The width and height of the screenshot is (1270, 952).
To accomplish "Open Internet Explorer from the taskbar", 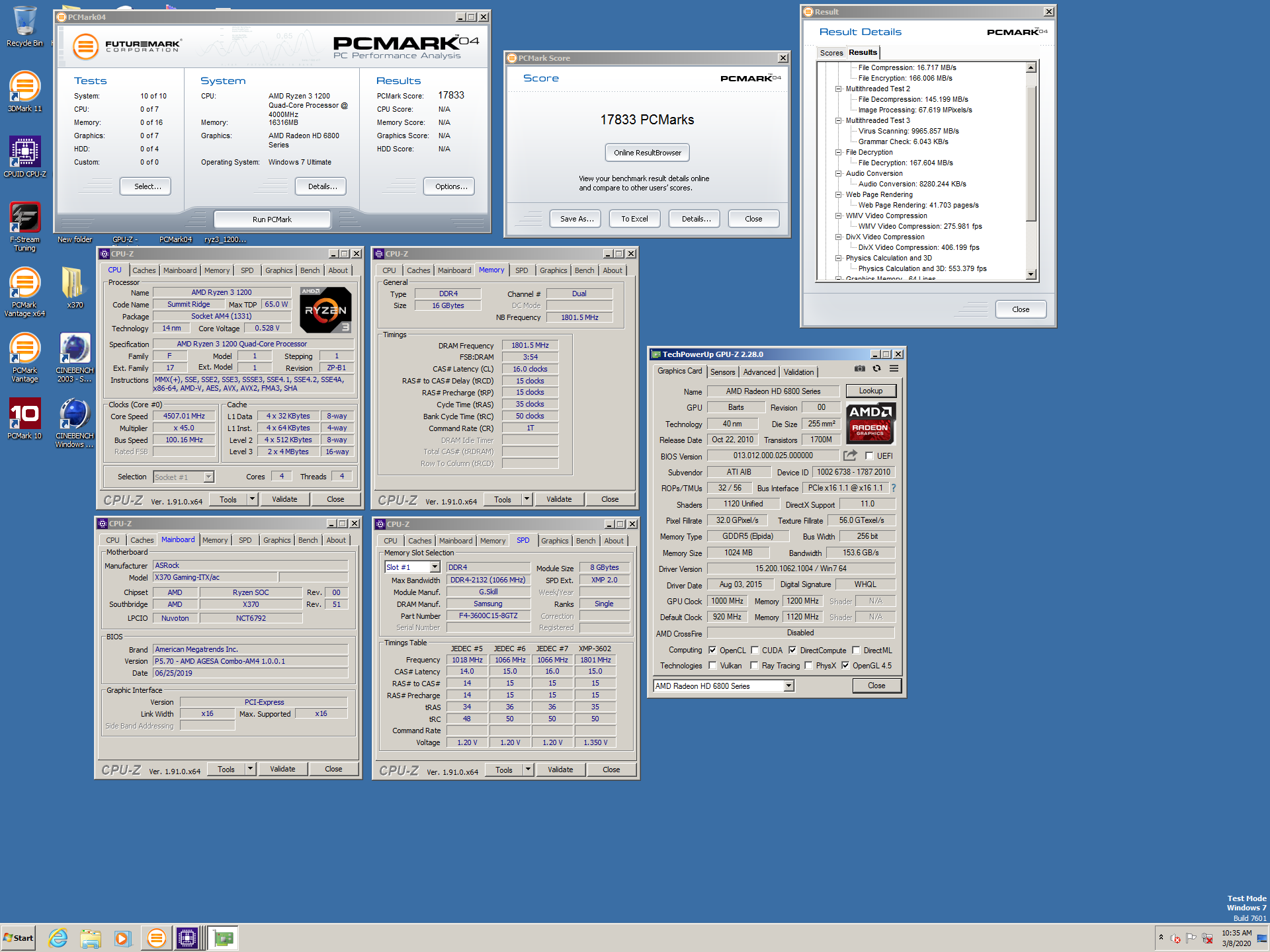I will (58, 937).
